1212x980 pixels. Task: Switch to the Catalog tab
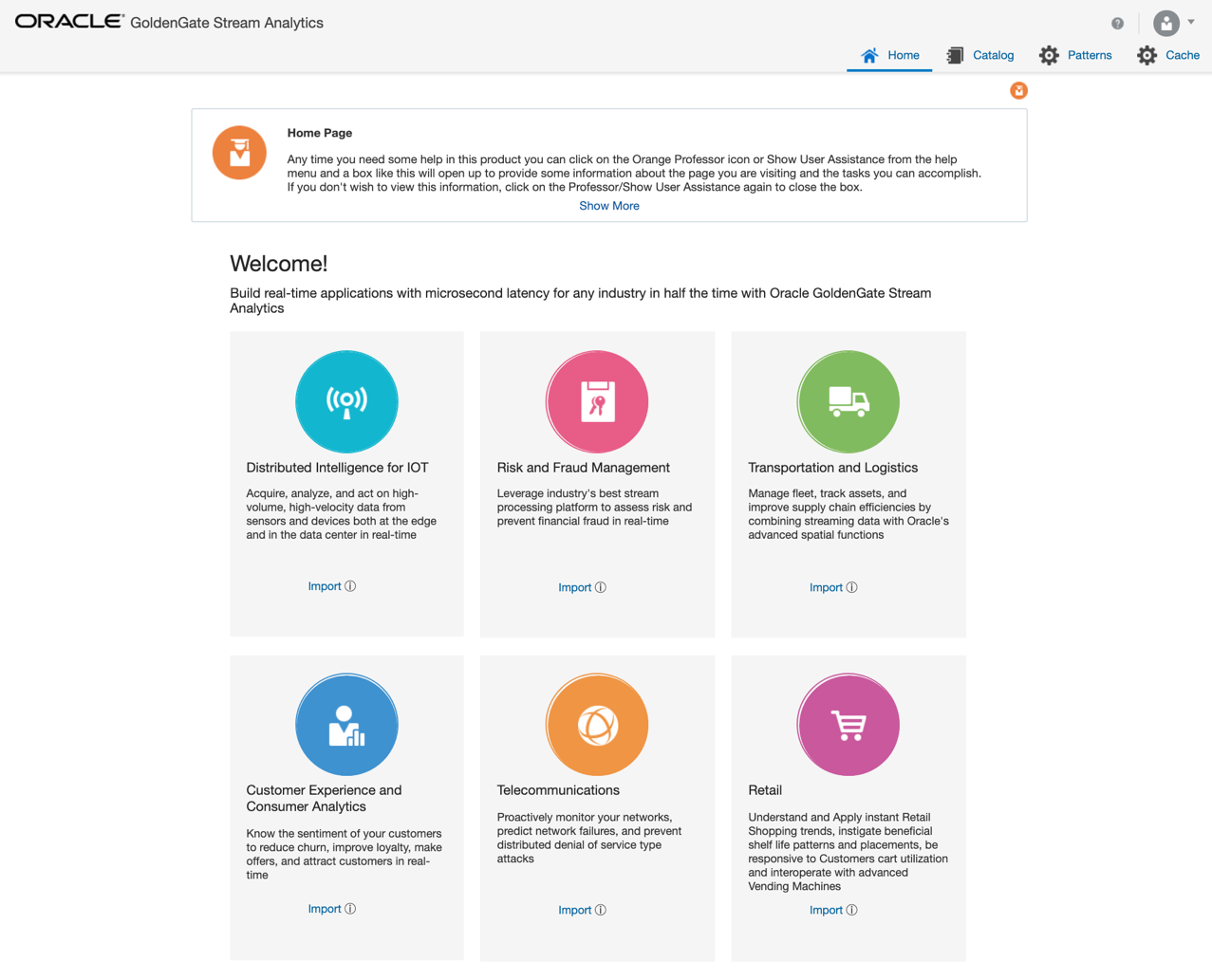(x=979, y=55)
